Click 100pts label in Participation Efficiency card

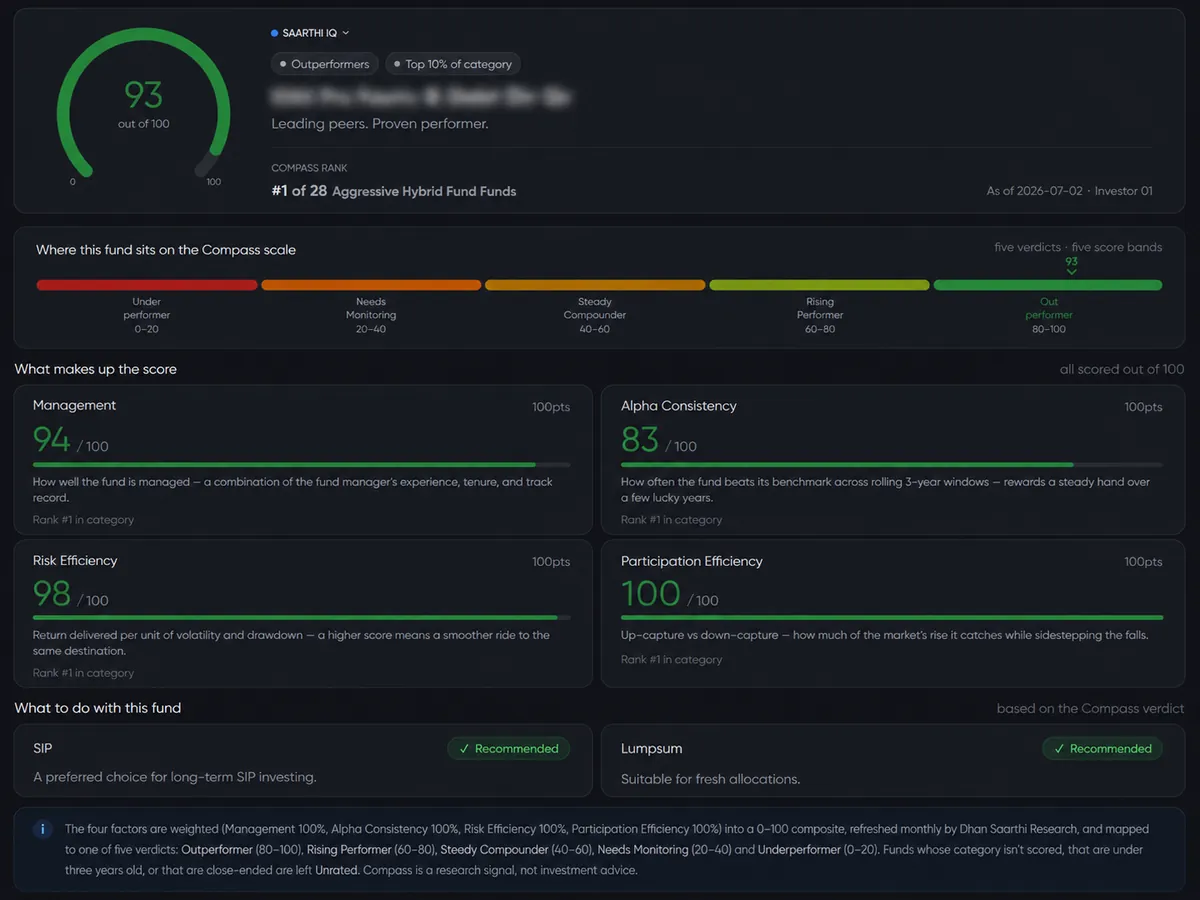[x=1143, y=562]
